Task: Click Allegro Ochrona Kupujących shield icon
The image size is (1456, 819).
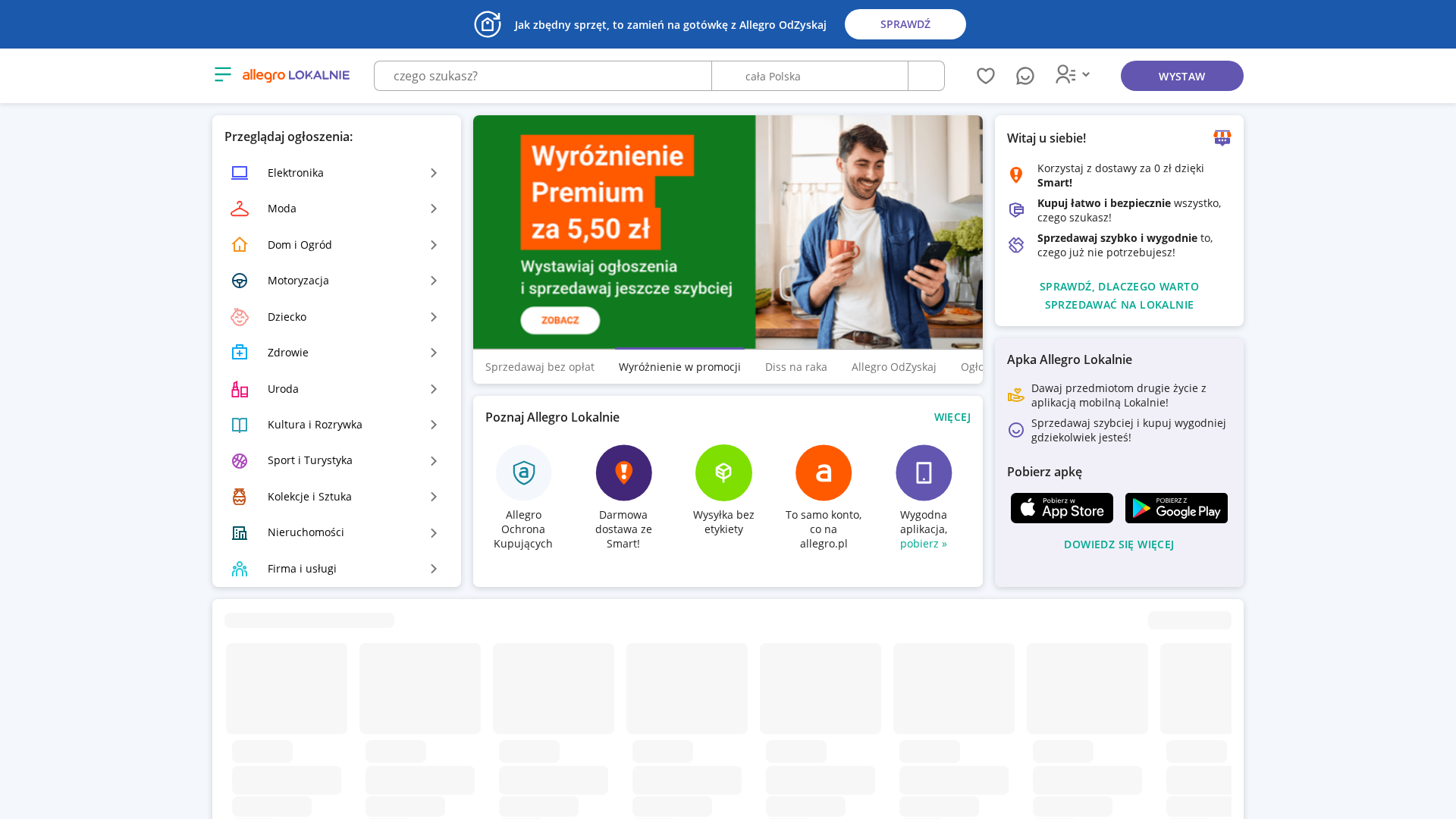Action: pyautogui.click(x=524, y=472)
